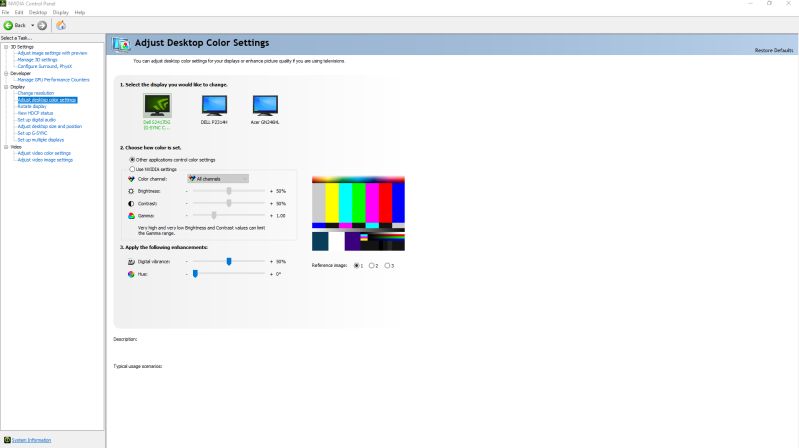The width and height of the screenshot is (799, 448).
Task: Open the All channels color channel dropdown
Action: point(218,179)
